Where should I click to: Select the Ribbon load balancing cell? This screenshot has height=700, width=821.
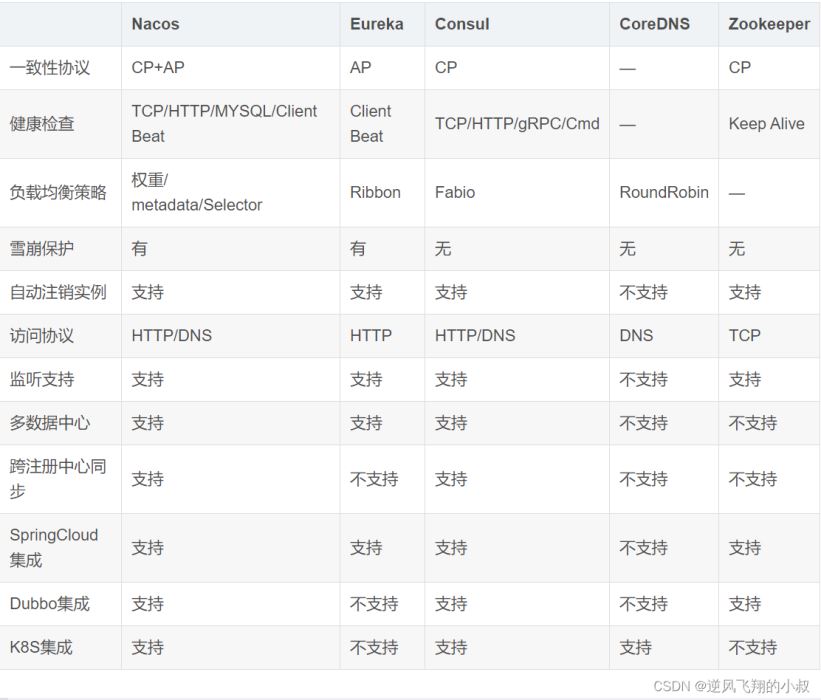click(375, 193)
